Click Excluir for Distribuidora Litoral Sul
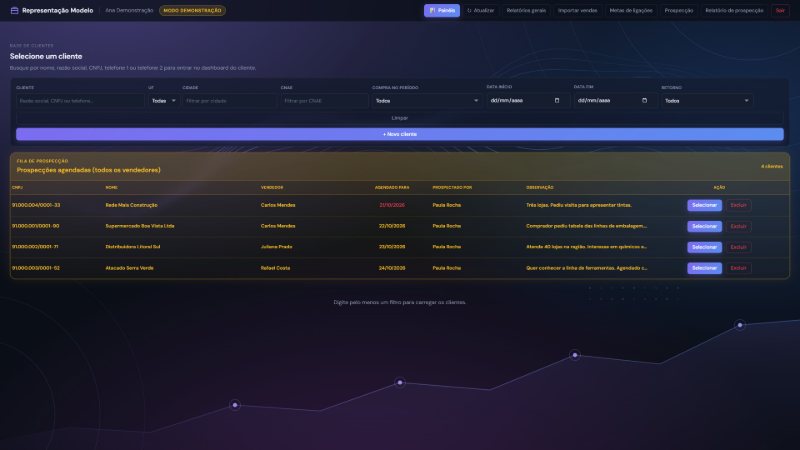 pyautogui.click(x=738, y=247)
